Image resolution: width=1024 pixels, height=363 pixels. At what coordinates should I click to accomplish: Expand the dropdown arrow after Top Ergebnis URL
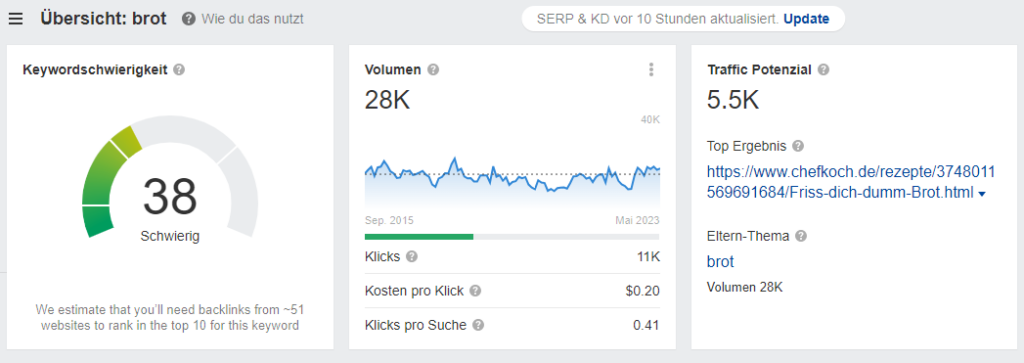pos(982,194)
